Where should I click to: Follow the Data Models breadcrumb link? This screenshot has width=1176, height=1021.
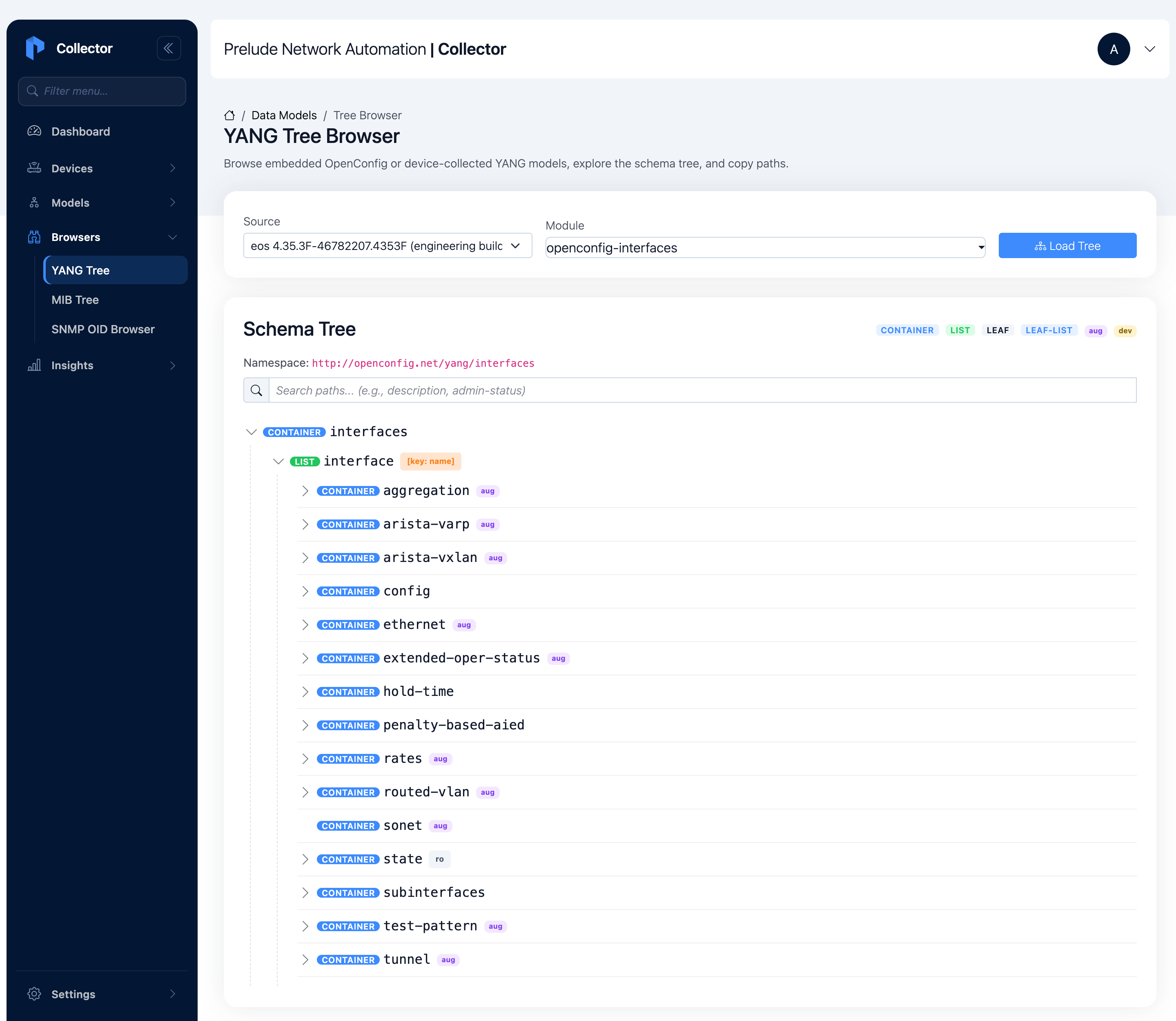coord(284,115)
